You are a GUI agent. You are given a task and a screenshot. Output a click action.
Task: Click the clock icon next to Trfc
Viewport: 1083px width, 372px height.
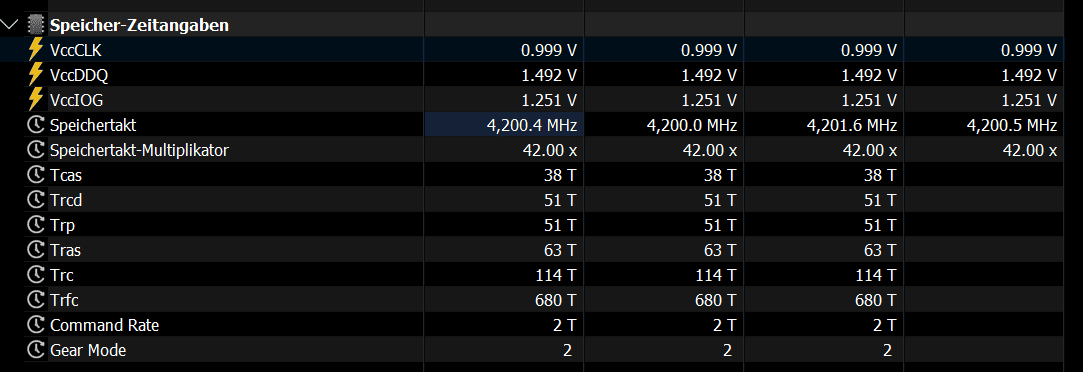[35, 300]
